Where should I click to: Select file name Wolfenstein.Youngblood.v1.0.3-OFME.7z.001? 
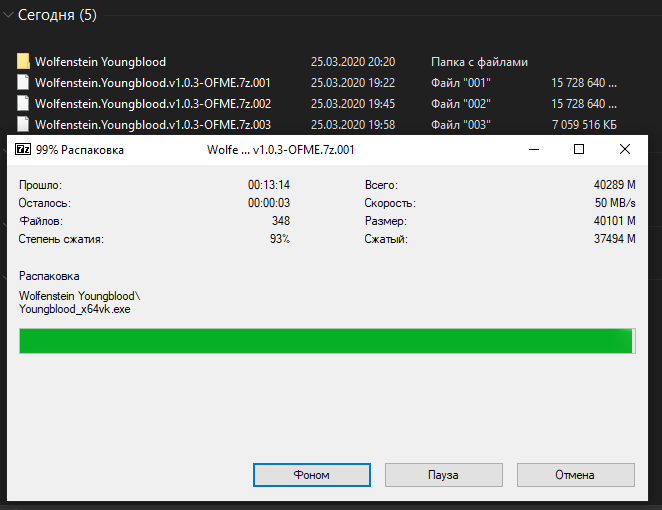point(153,83)
